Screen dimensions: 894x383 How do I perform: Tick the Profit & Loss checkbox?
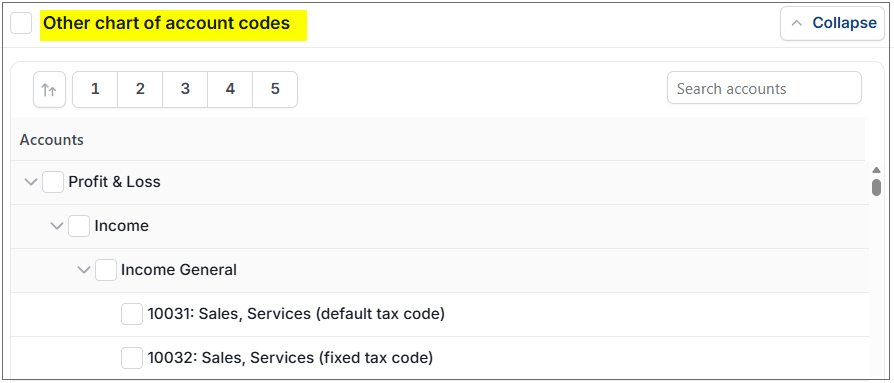click(53, 182)
